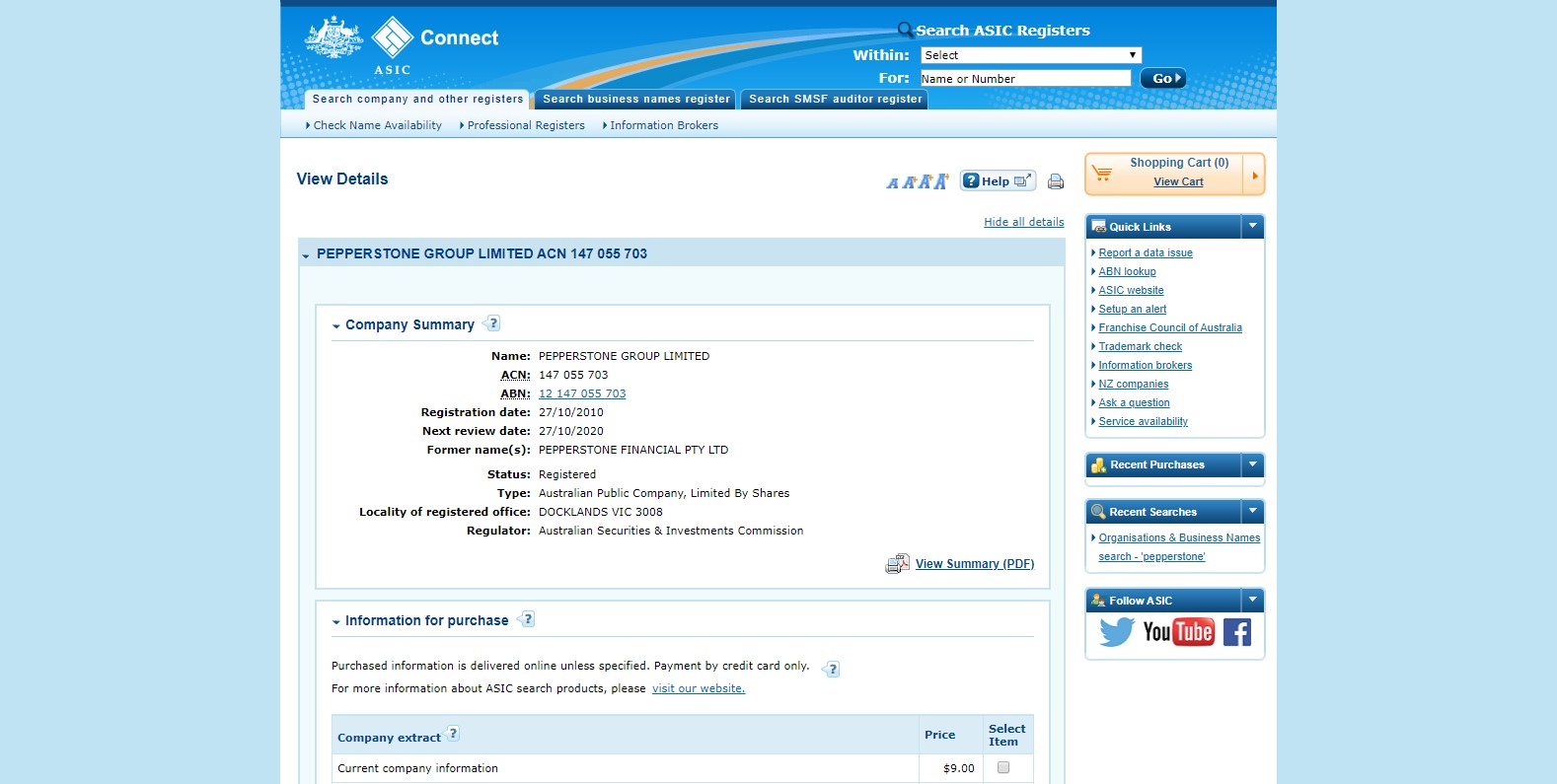Image resolution: width=1557 pixels, height=784 pixels.
Task: Tick the Current company information checkbox
Action: (x=1003, y=767)
